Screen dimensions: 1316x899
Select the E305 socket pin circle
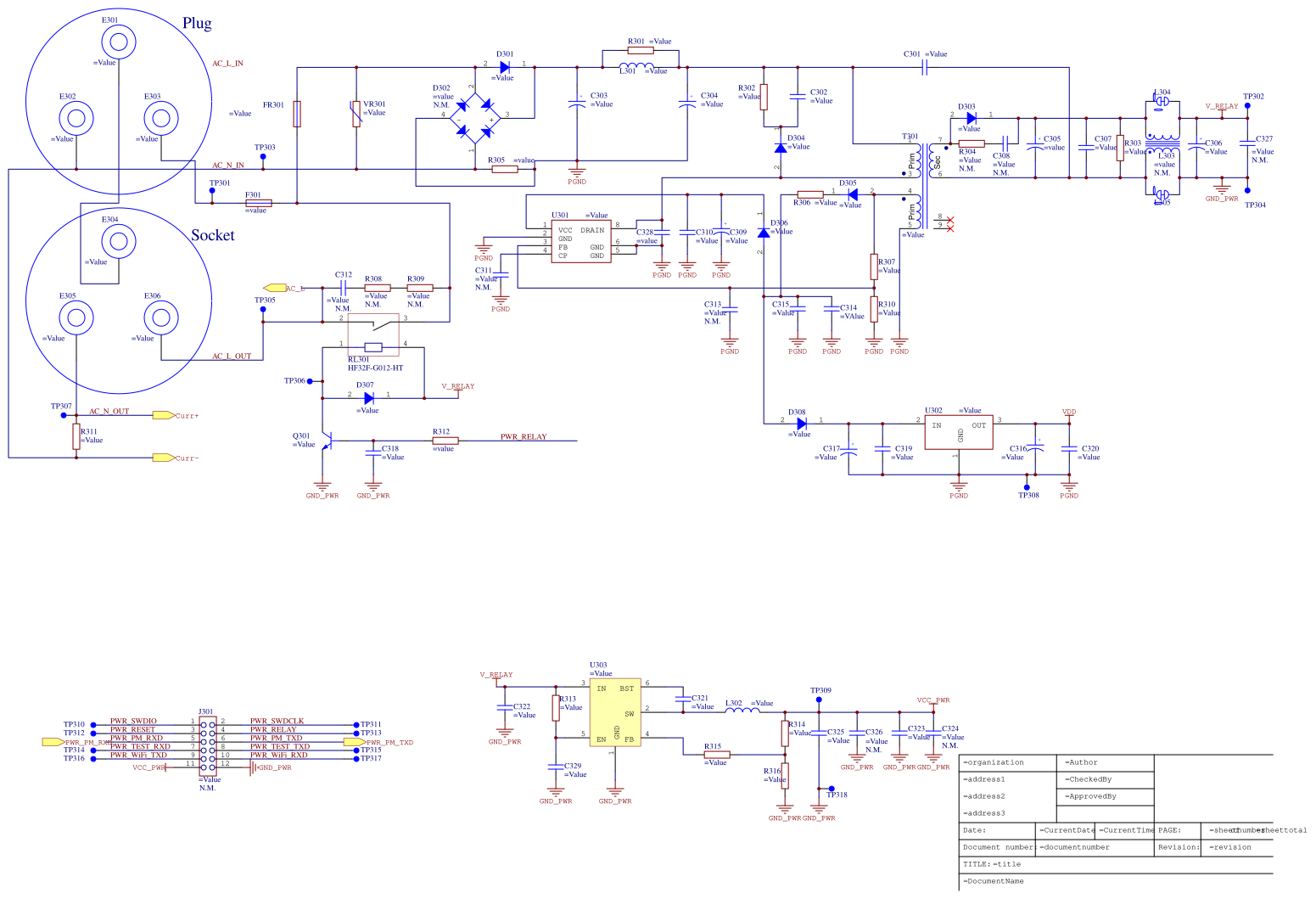[76, 317]
